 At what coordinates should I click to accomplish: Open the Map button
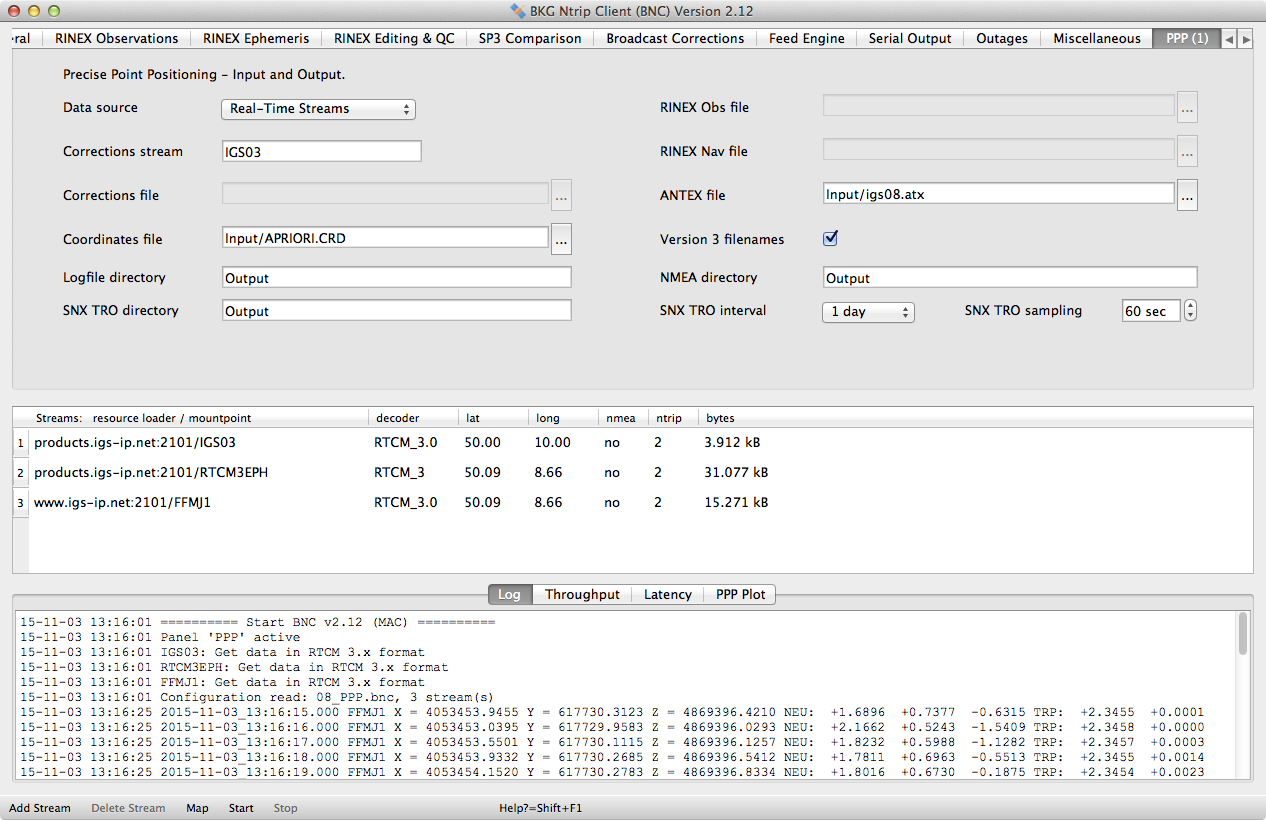pyautogui.click(x=197, y=808)
